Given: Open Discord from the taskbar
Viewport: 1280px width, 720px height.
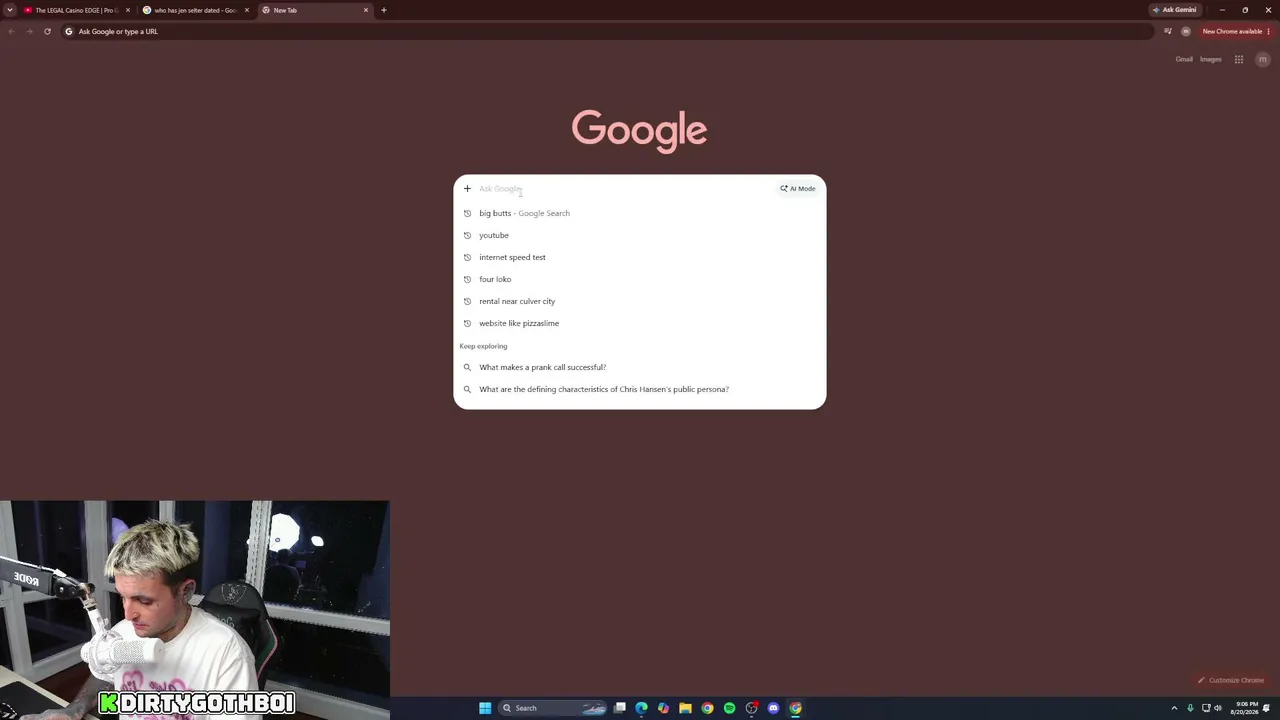Looking at the screenshot, I should tap(773, 708).
